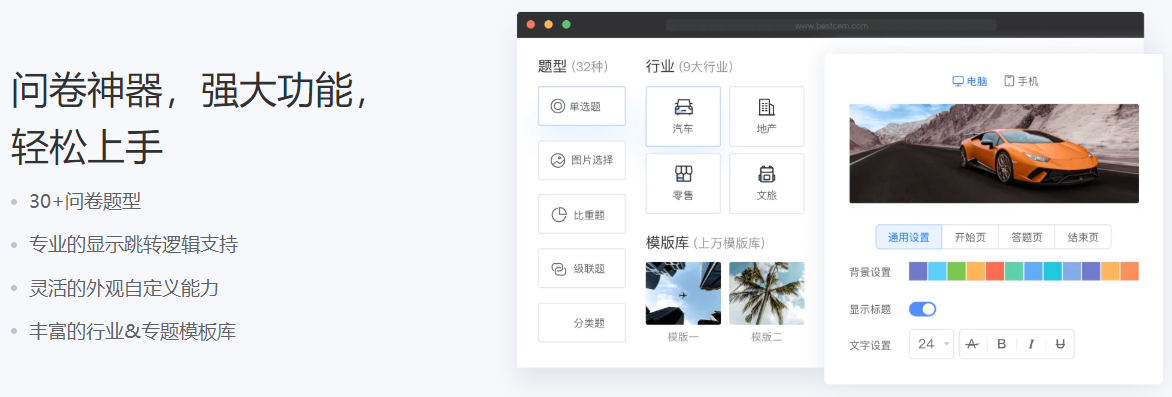Pick the green background color swatch

point(957,271)
